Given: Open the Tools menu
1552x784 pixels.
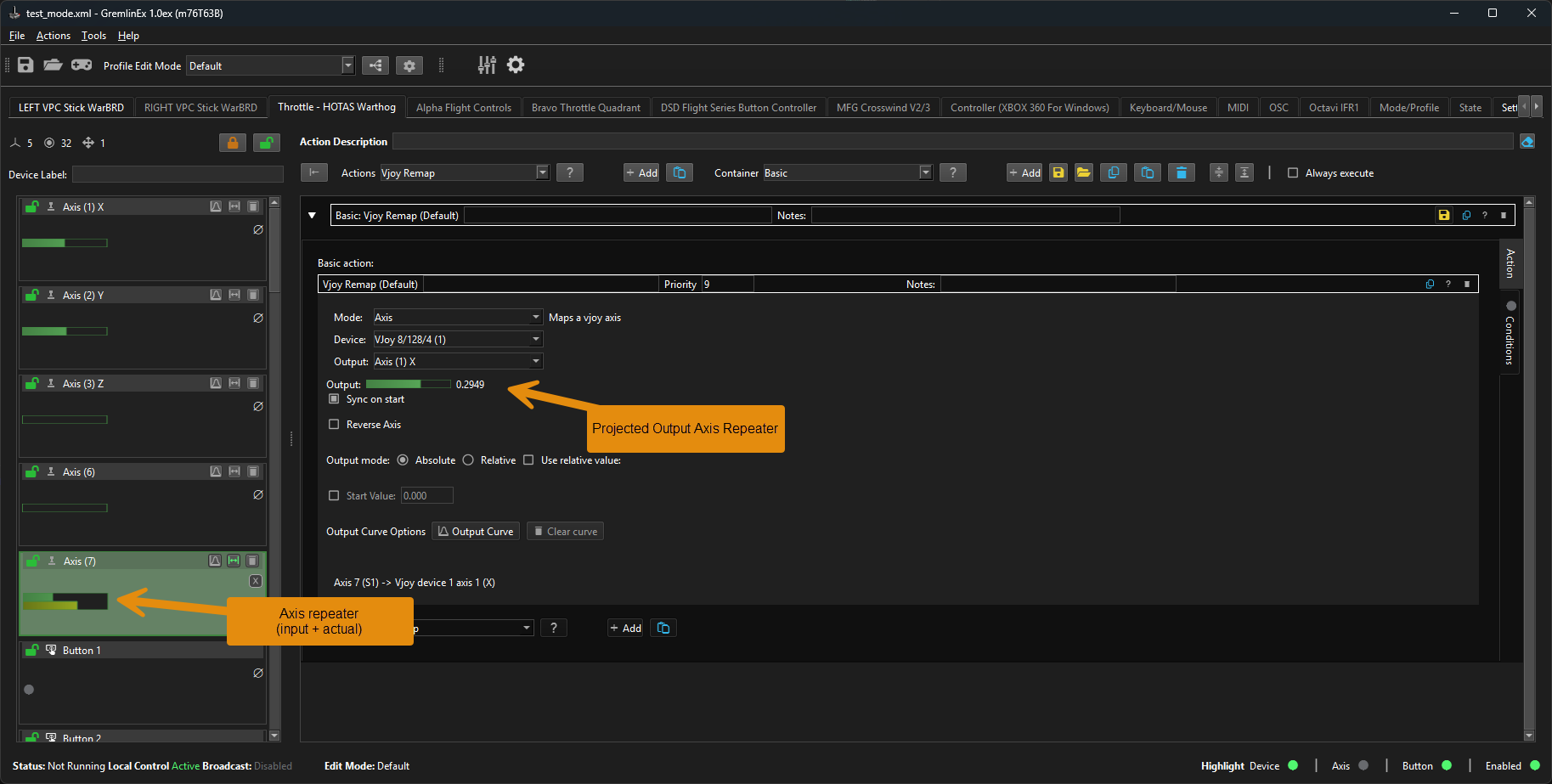Looking at the screenshot, I should click(x=93, y=36).
